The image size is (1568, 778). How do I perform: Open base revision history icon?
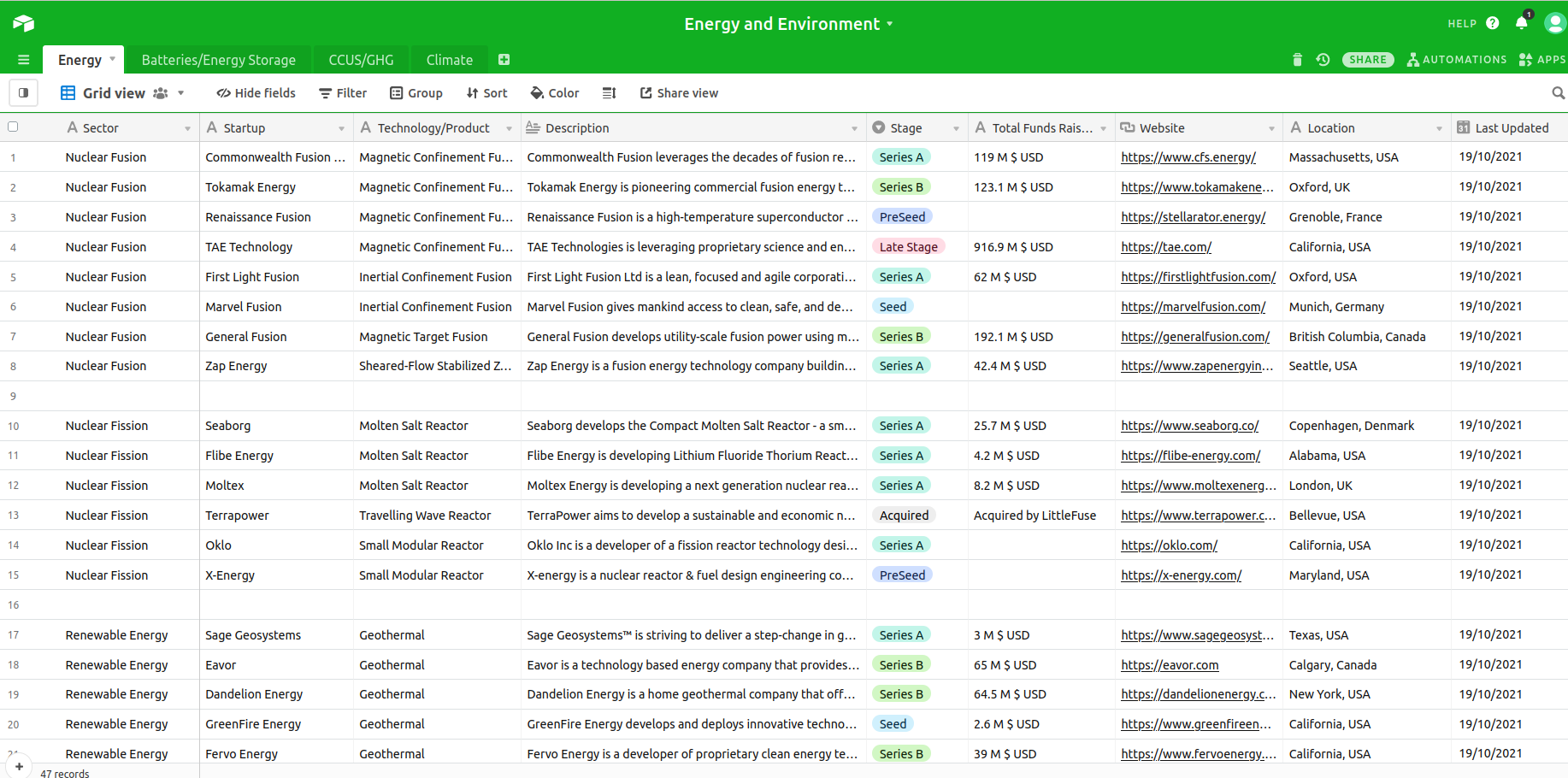(1323, 60)
